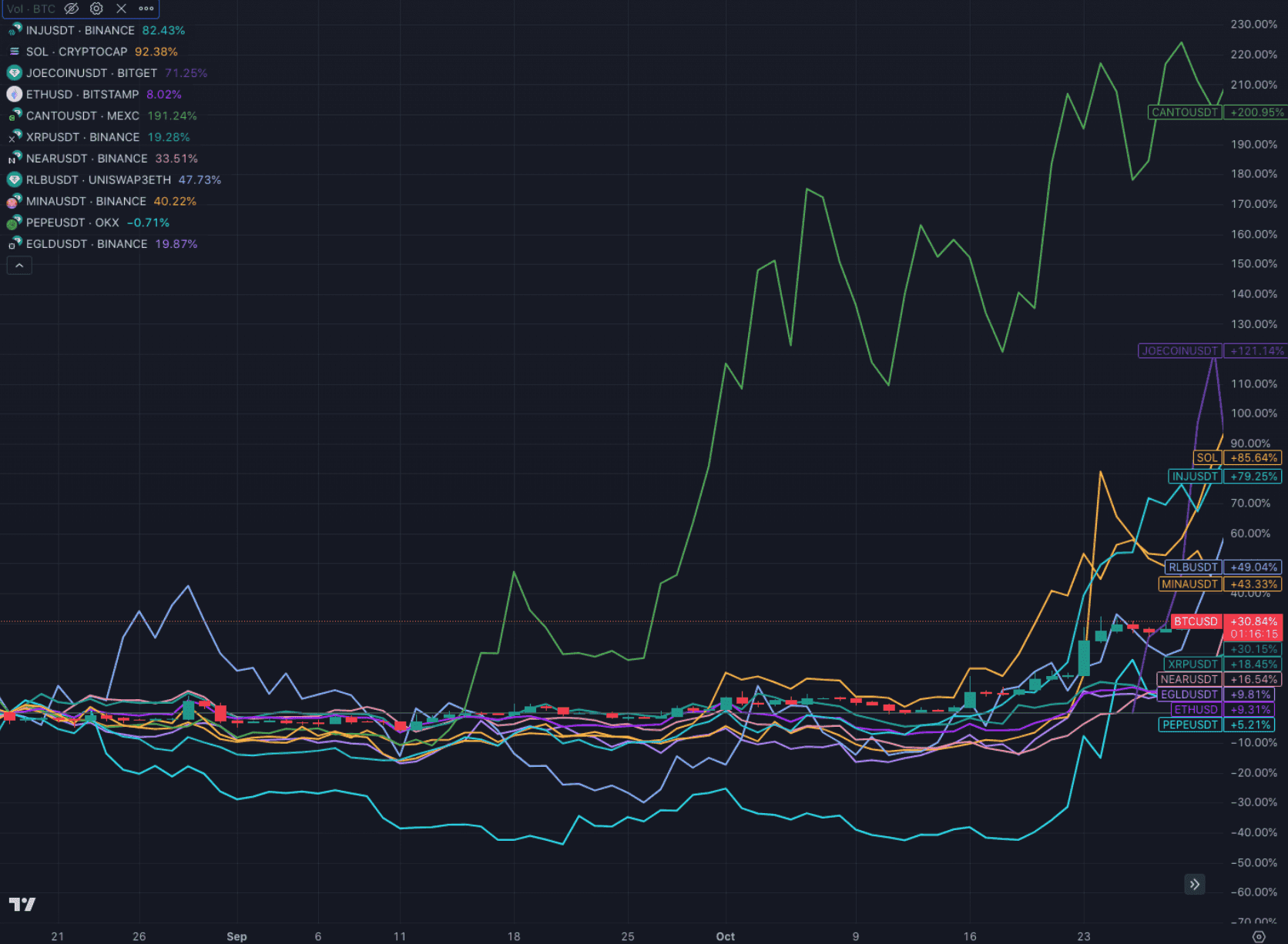Image resolution: width=1288 pixels, height=944 pixels.
Task: Click the TradingView logo
Action: (x=22, y=904)
